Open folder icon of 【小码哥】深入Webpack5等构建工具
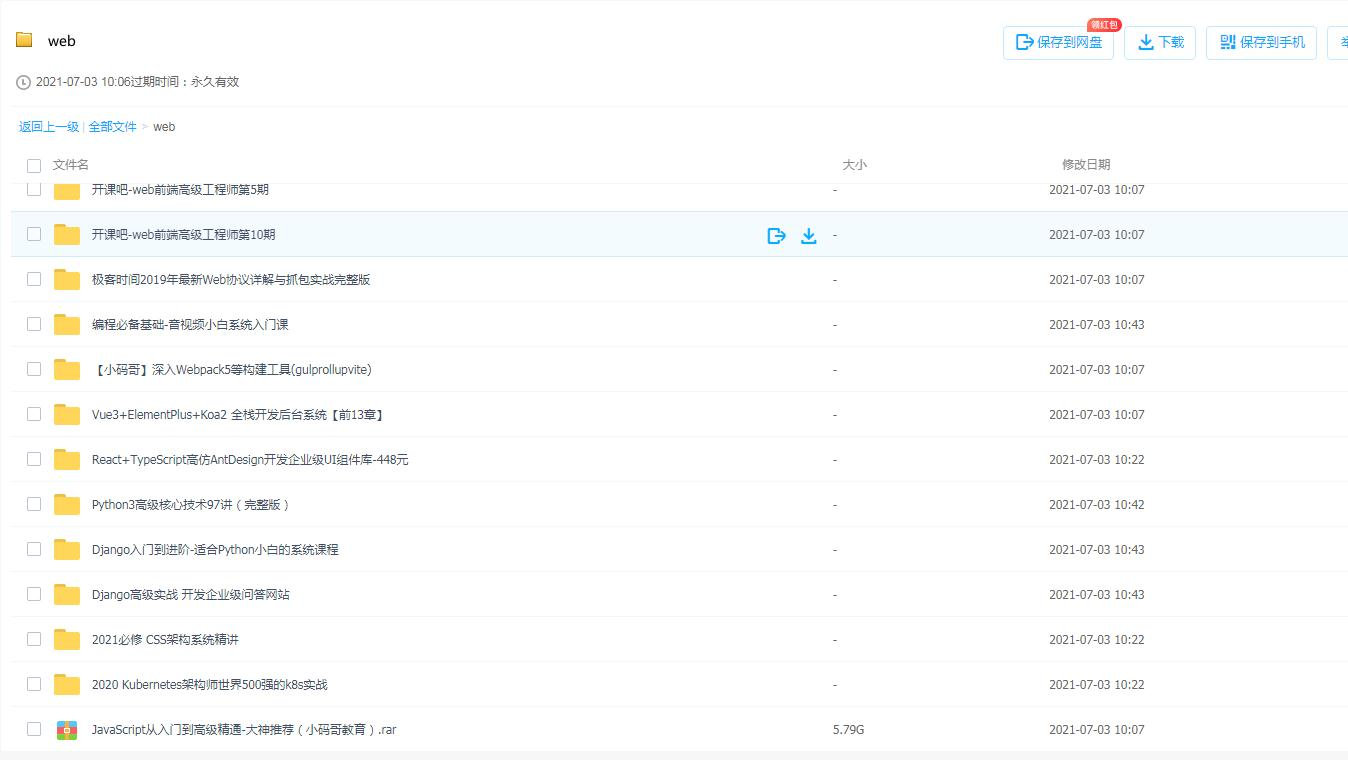The width and height of the screenshot is (1348, 760). pos(67,369)
